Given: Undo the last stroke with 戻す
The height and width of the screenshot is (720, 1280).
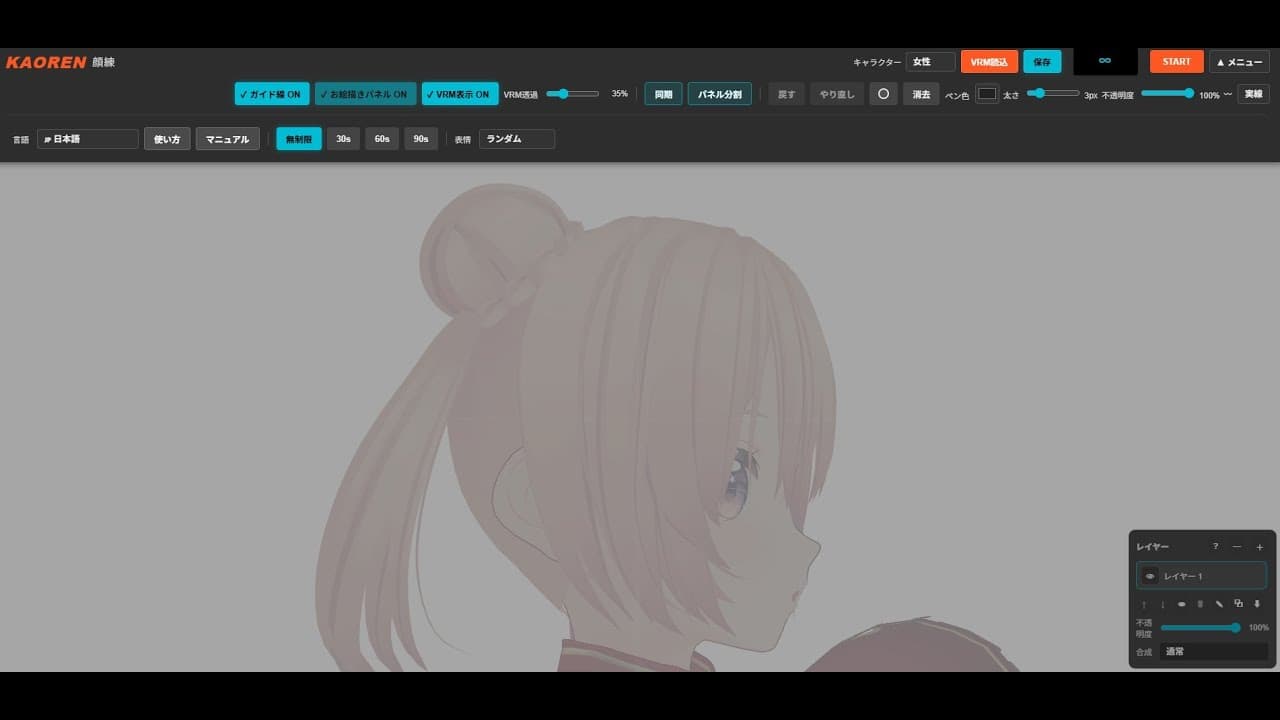Looking at the screenshot, I should 786,93.
